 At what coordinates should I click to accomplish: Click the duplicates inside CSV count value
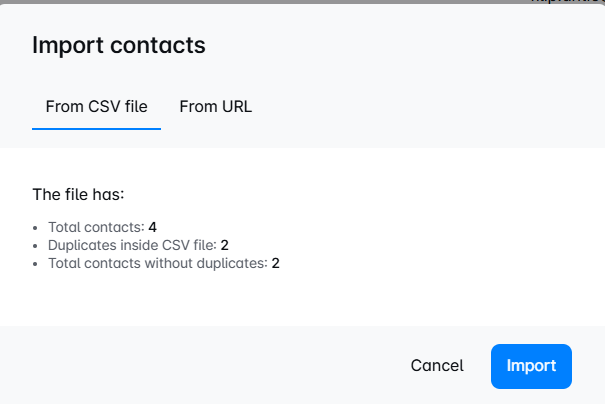pos(226,245)
